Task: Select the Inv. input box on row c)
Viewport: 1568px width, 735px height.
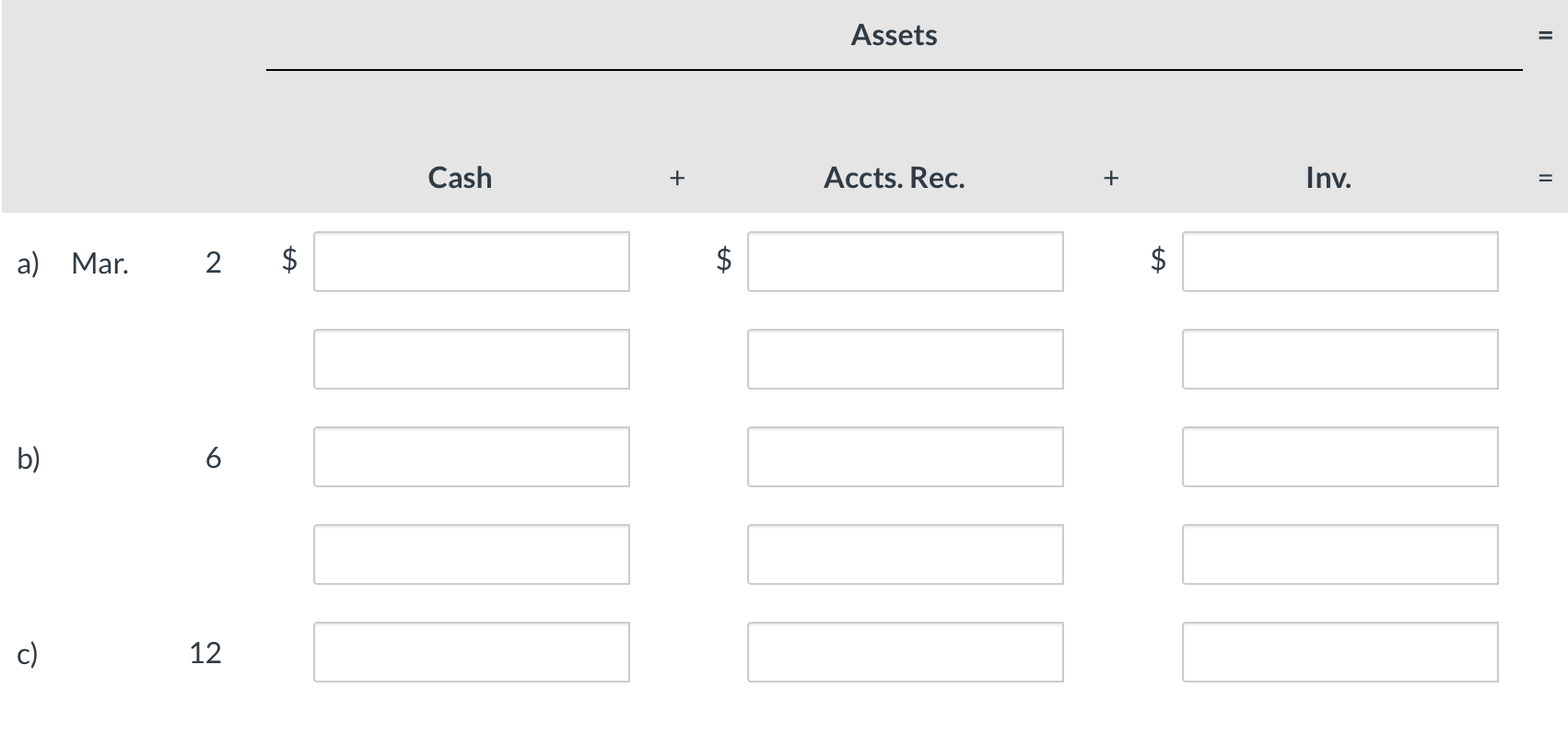Action: point(1340,651)
